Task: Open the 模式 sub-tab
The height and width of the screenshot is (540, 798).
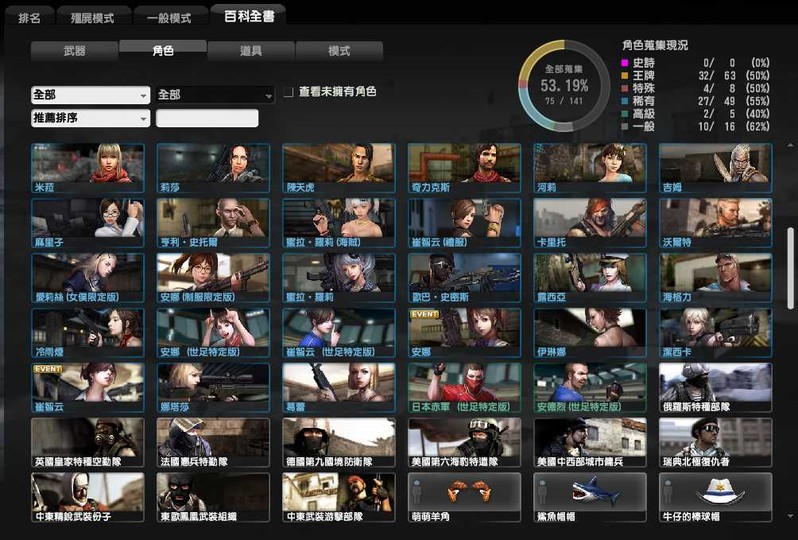Action: point(339,51)
